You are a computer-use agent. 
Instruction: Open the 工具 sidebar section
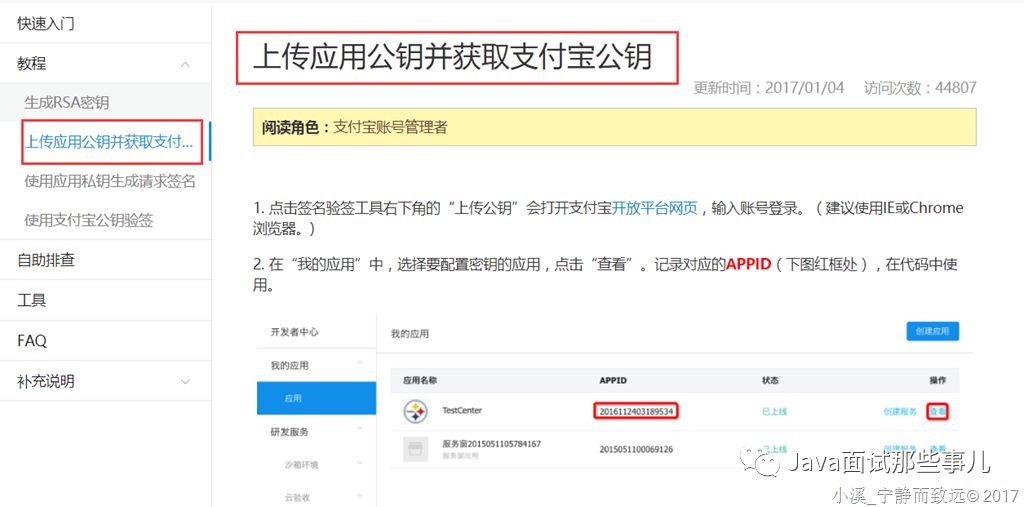tap(31, 301)
